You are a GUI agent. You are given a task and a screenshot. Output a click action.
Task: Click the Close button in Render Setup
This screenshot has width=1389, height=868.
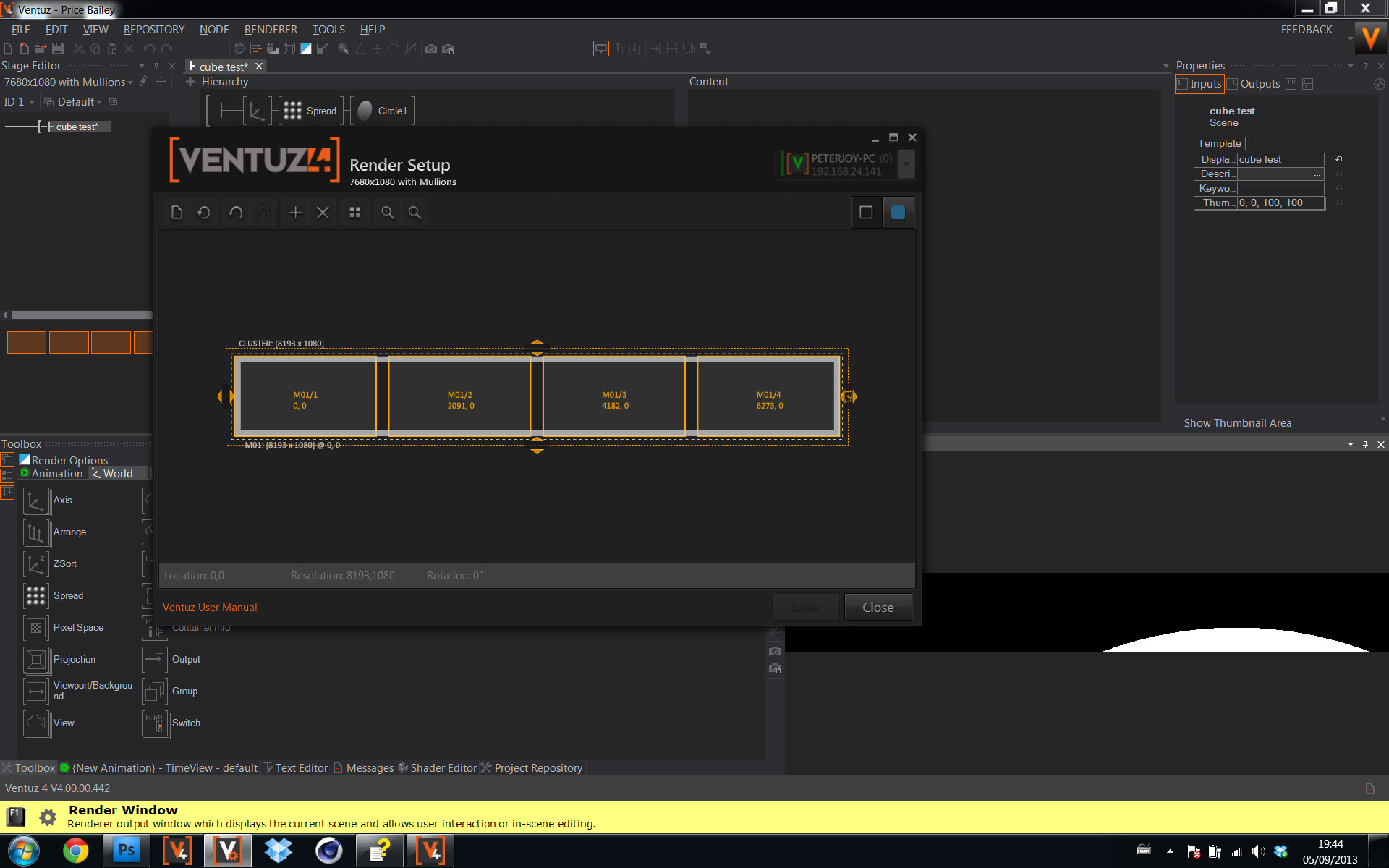pyautogui.click(x=878, y=608)
